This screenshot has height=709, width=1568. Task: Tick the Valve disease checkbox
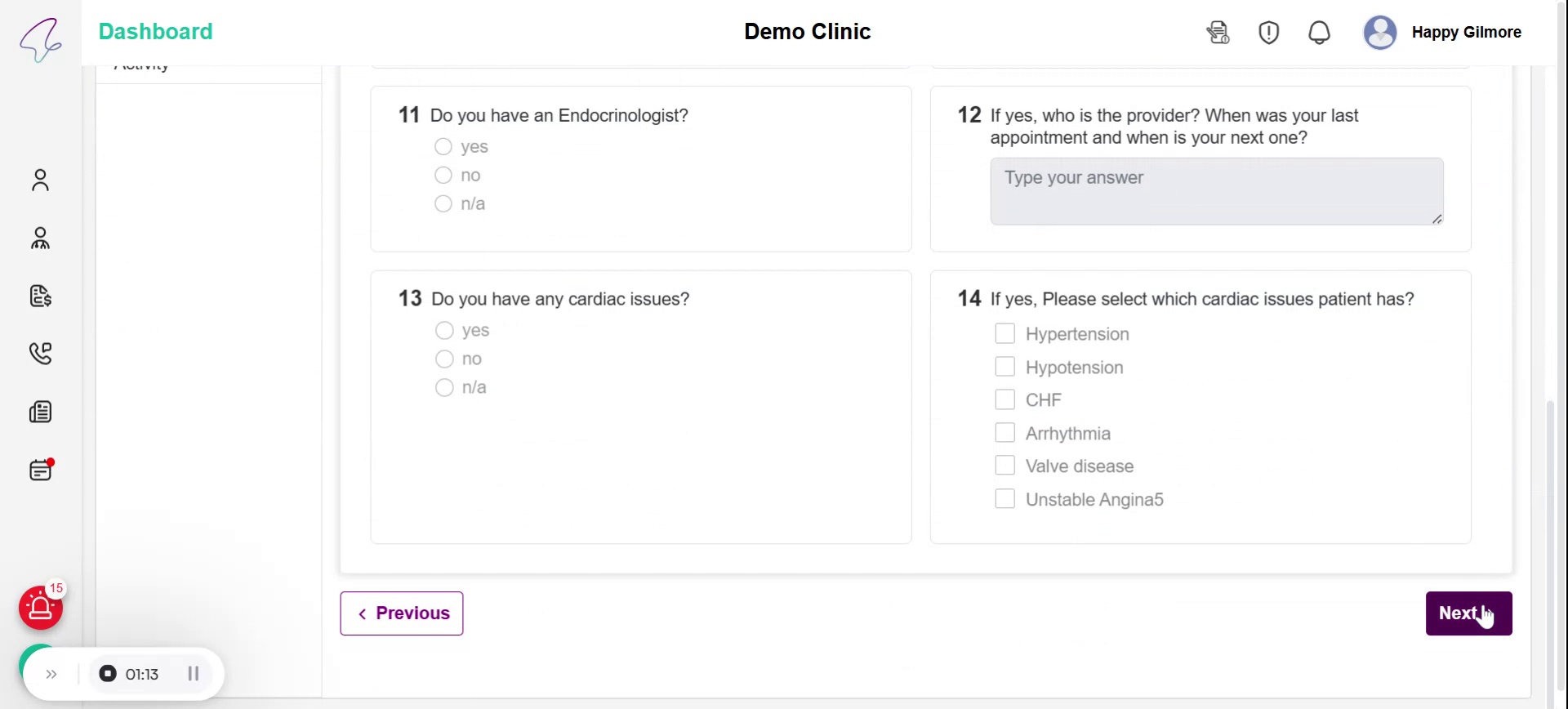(x=1005, y=466)
